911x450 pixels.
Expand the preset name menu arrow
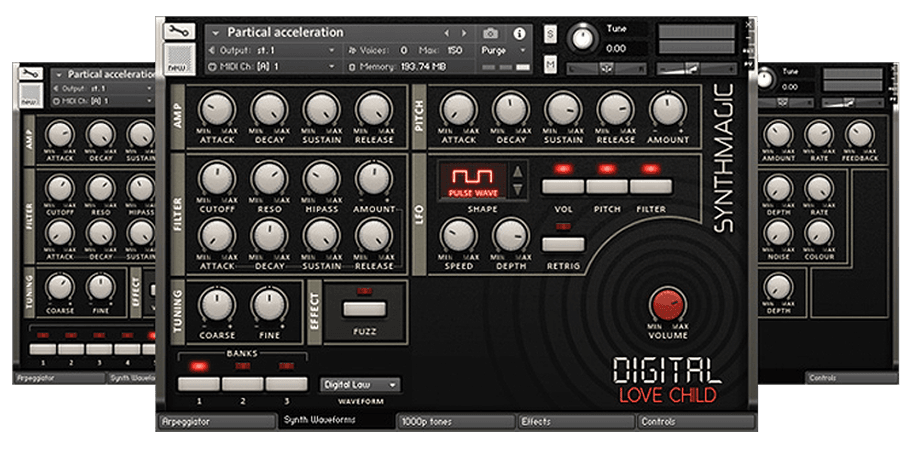point(216,33)
